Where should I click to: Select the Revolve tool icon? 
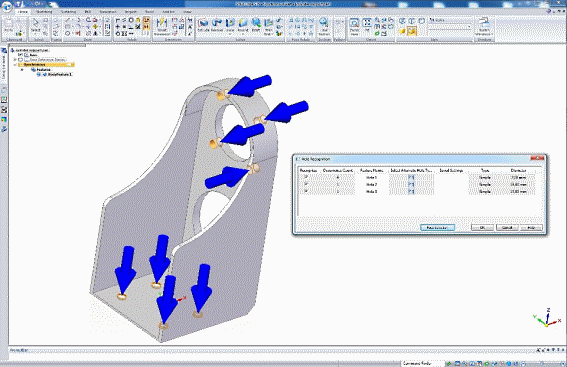(x=217, y=26)
